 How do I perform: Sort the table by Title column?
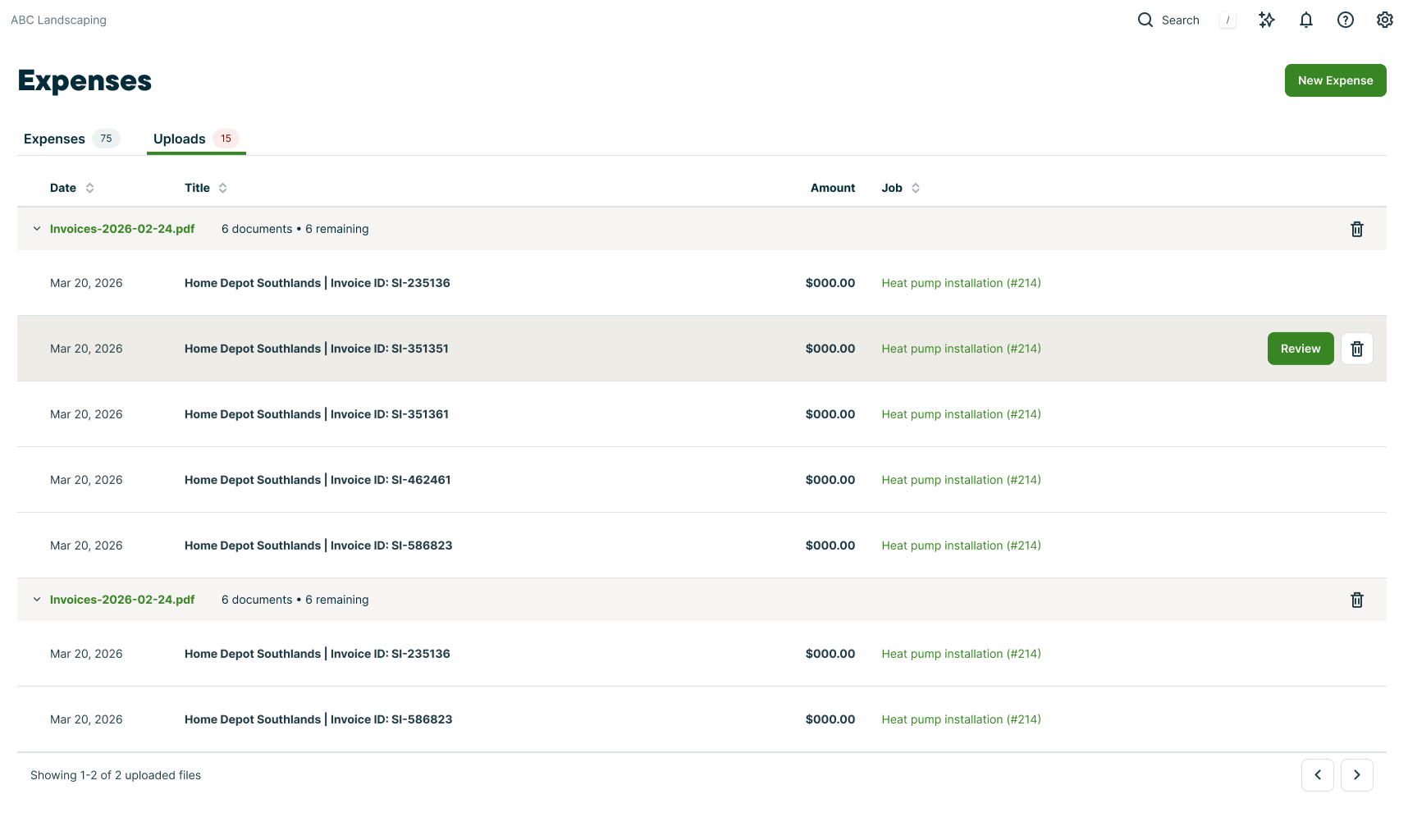click(206, 188)
